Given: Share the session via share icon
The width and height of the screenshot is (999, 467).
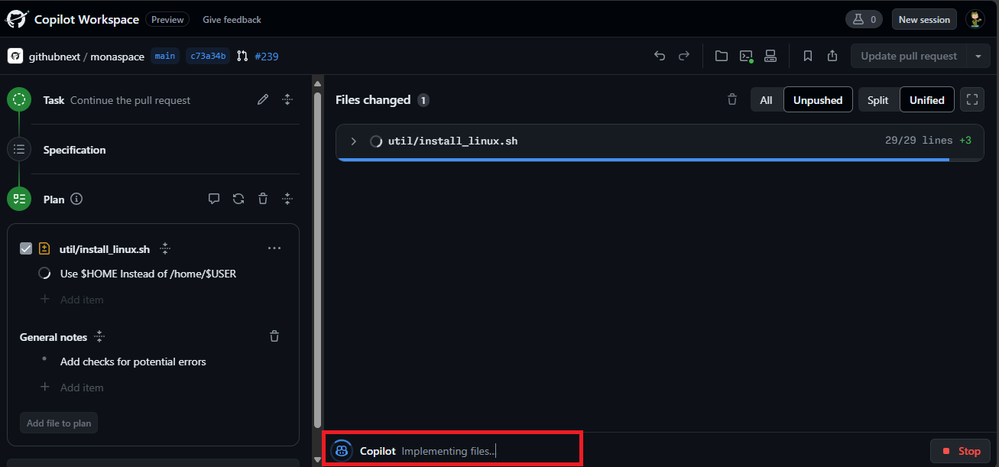Looking at the screenshot, I should [832, 56].
